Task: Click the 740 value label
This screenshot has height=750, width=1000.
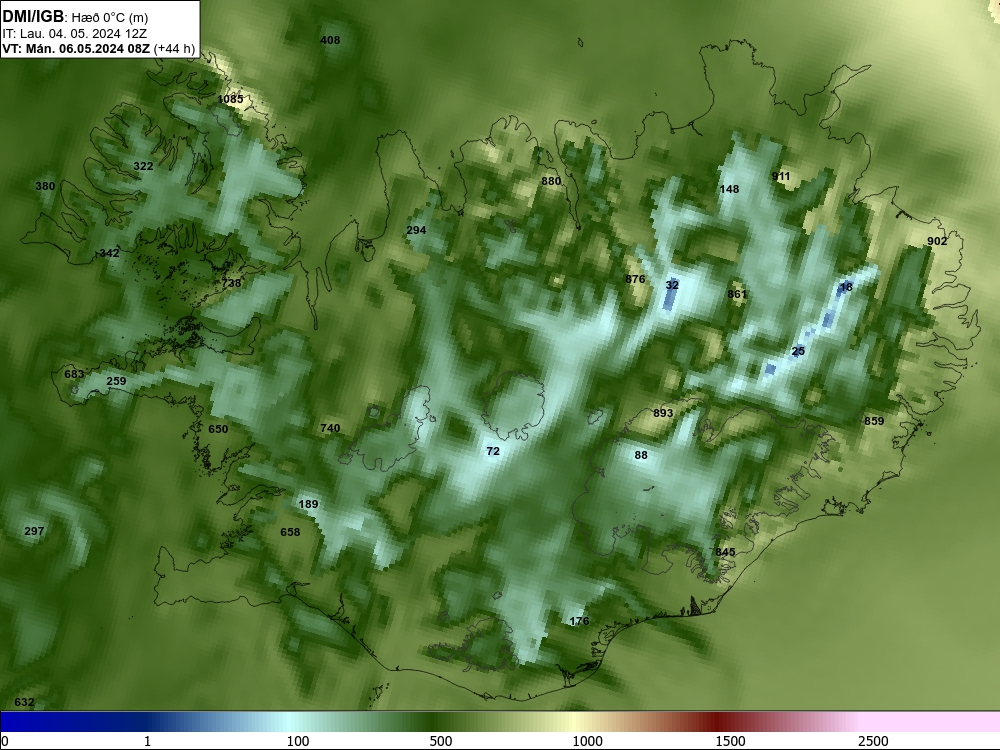Action: click(x=330, y=429)
